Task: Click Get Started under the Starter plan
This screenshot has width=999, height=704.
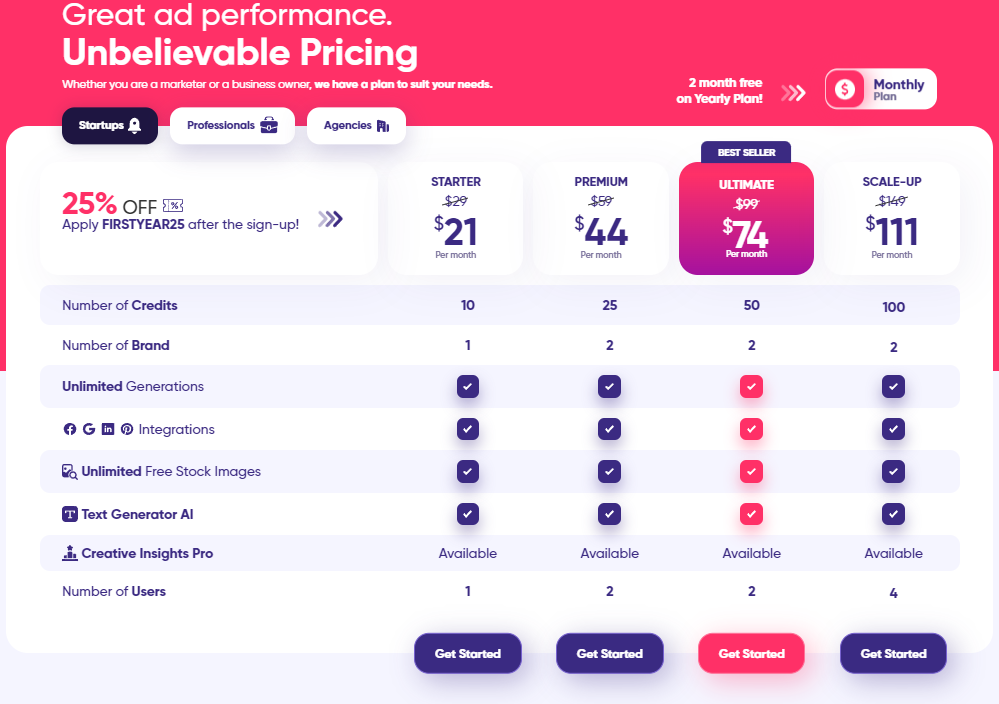Action: pos(468,654)
